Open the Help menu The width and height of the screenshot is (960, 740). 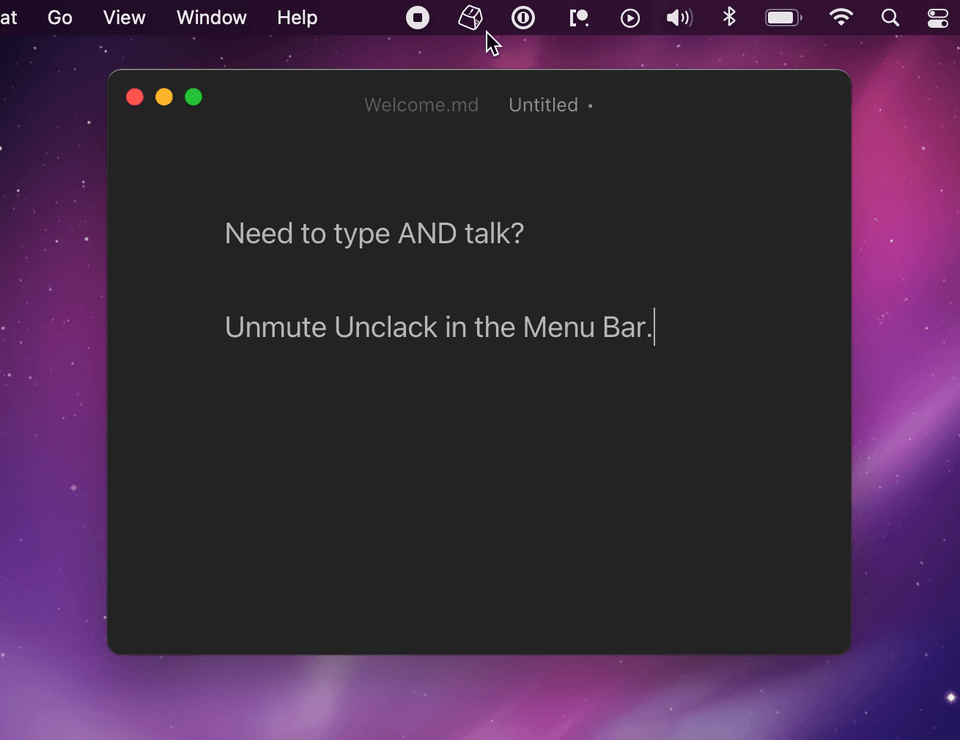pyautogui.click(x=297, y=18)
